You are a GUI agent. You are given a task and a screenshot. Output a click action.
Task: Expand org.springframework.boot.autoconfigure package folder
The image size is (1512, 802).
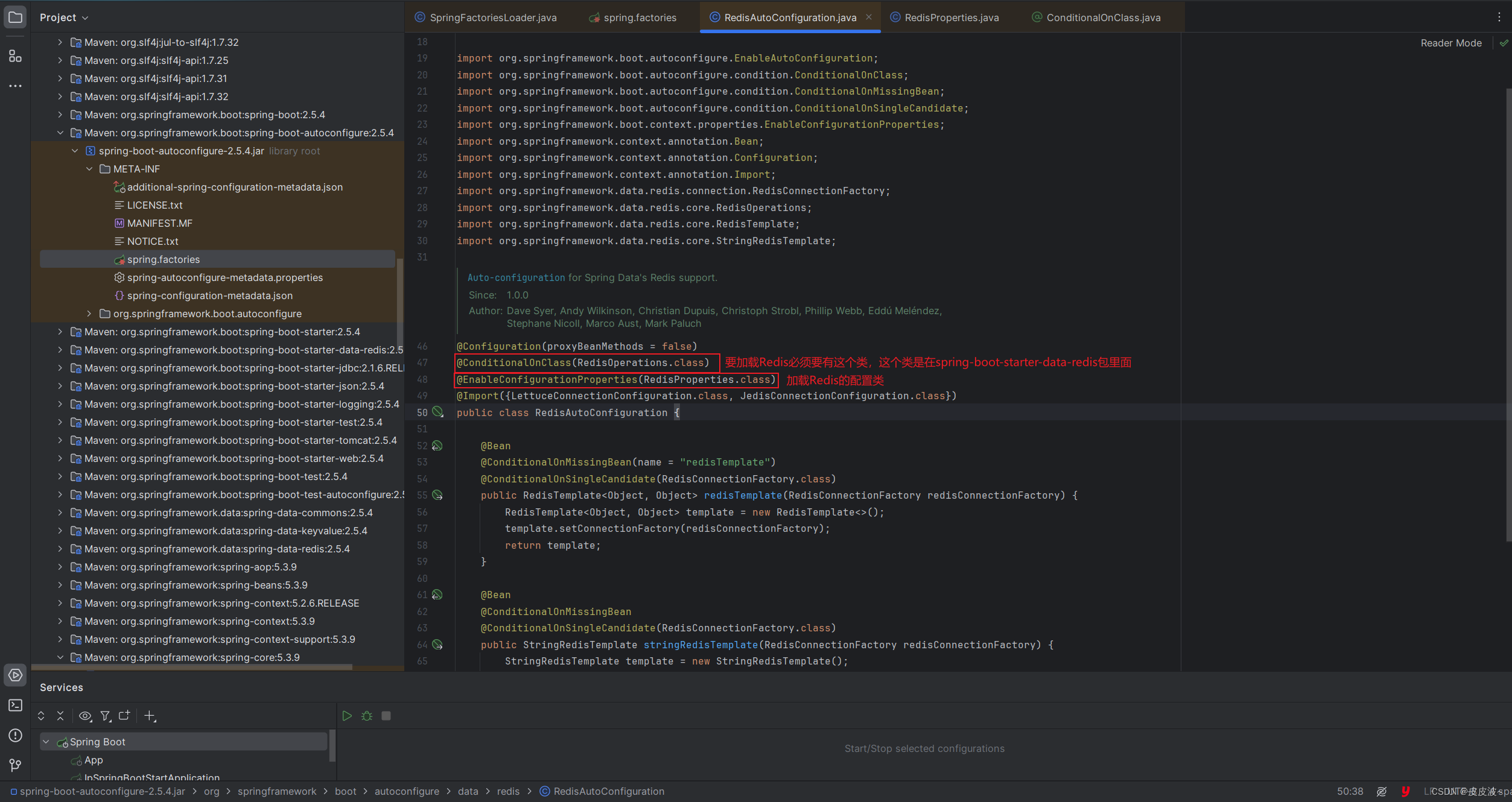click(x=89, y=314)
